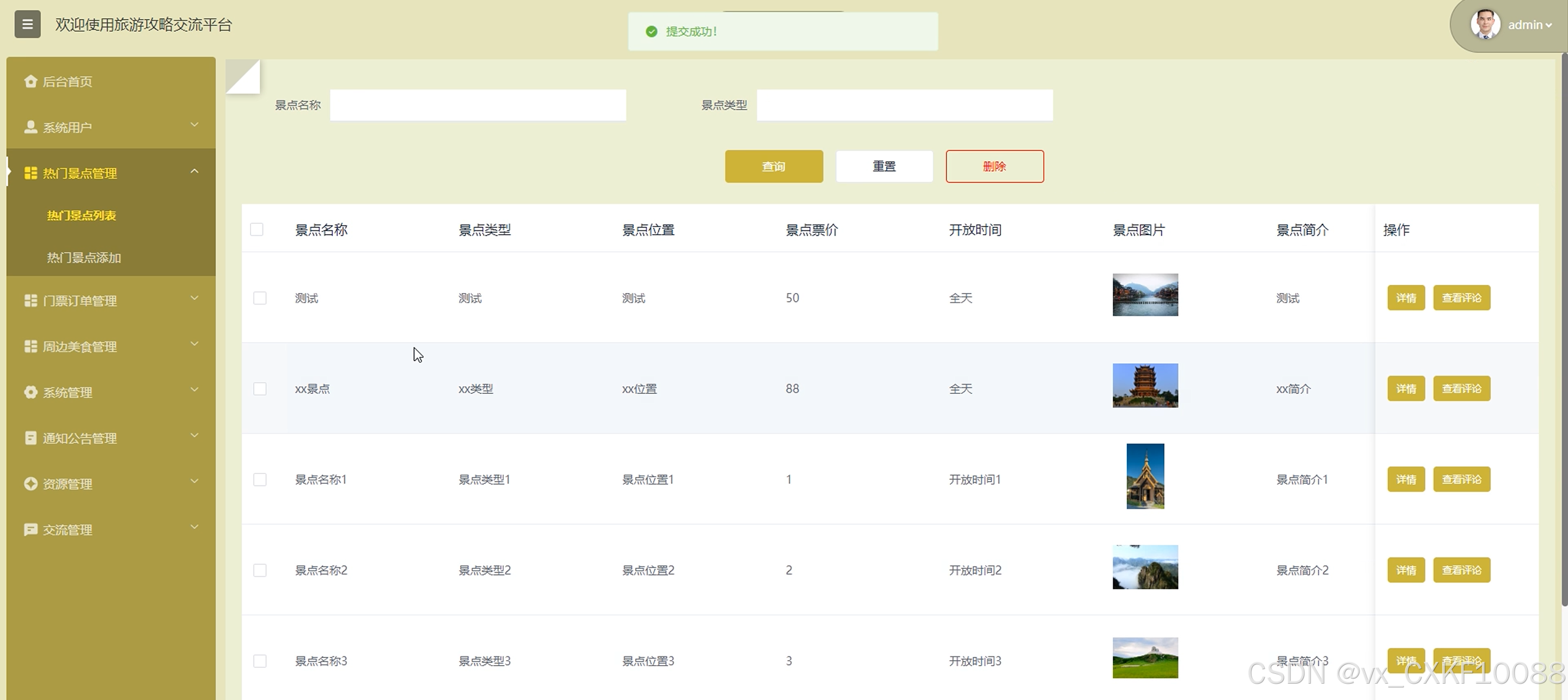
Task: Collapse the 热门景点管理 section with its chevron
Action: pos(194,172)
